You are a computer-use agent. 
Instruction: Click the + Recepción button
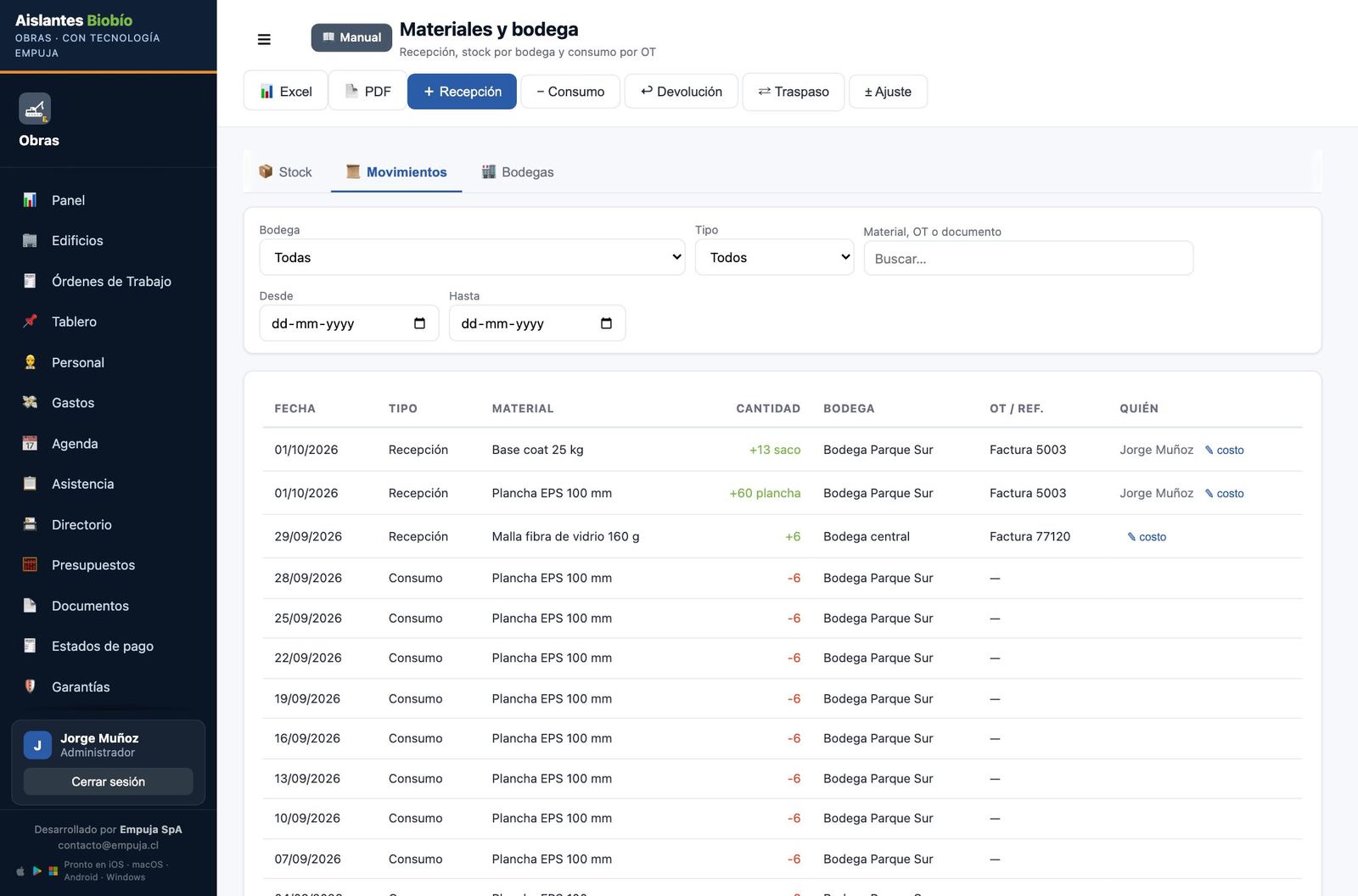pos(462,92)
